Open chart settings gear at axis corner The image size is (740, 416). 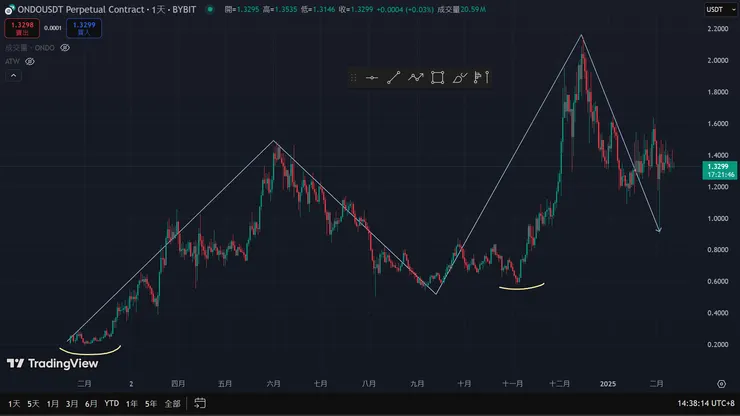(x=721, y=384)
